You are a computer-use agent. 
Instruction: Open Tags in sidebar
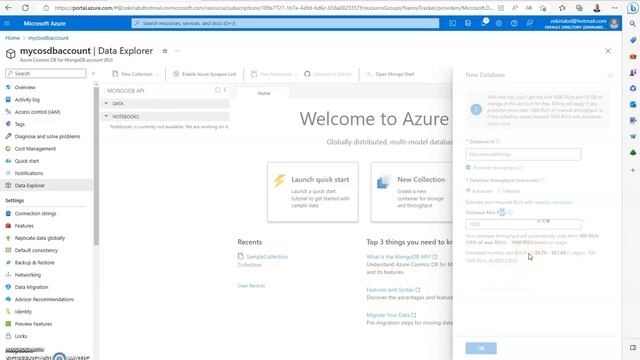[20, 124]
